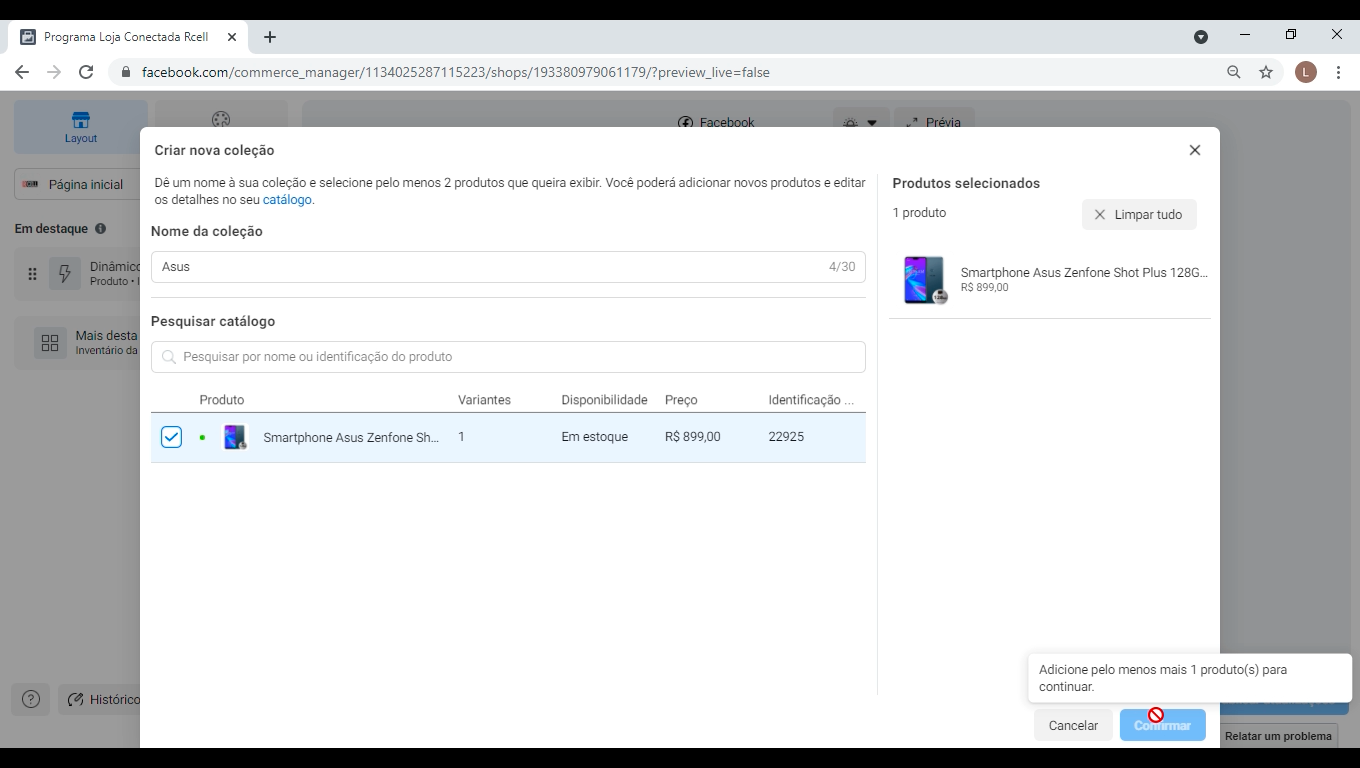Click the Facebook preview selector
The width and height of the screenshot is (1360, 768).
click(x=716, y=122)
